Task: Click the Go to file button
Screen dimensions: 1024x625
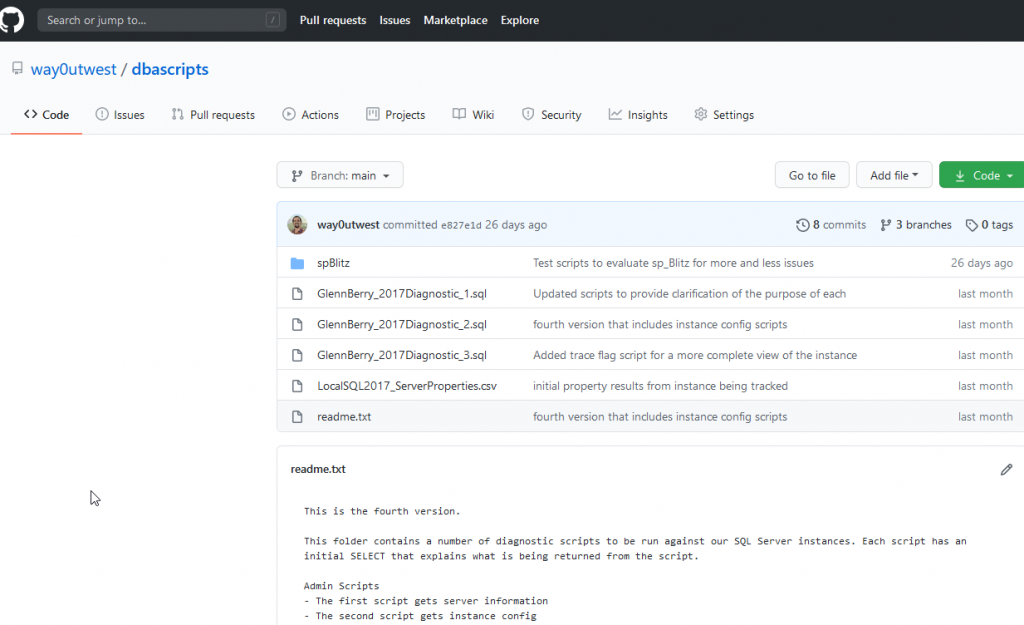Action: click(x=811, y=174)
